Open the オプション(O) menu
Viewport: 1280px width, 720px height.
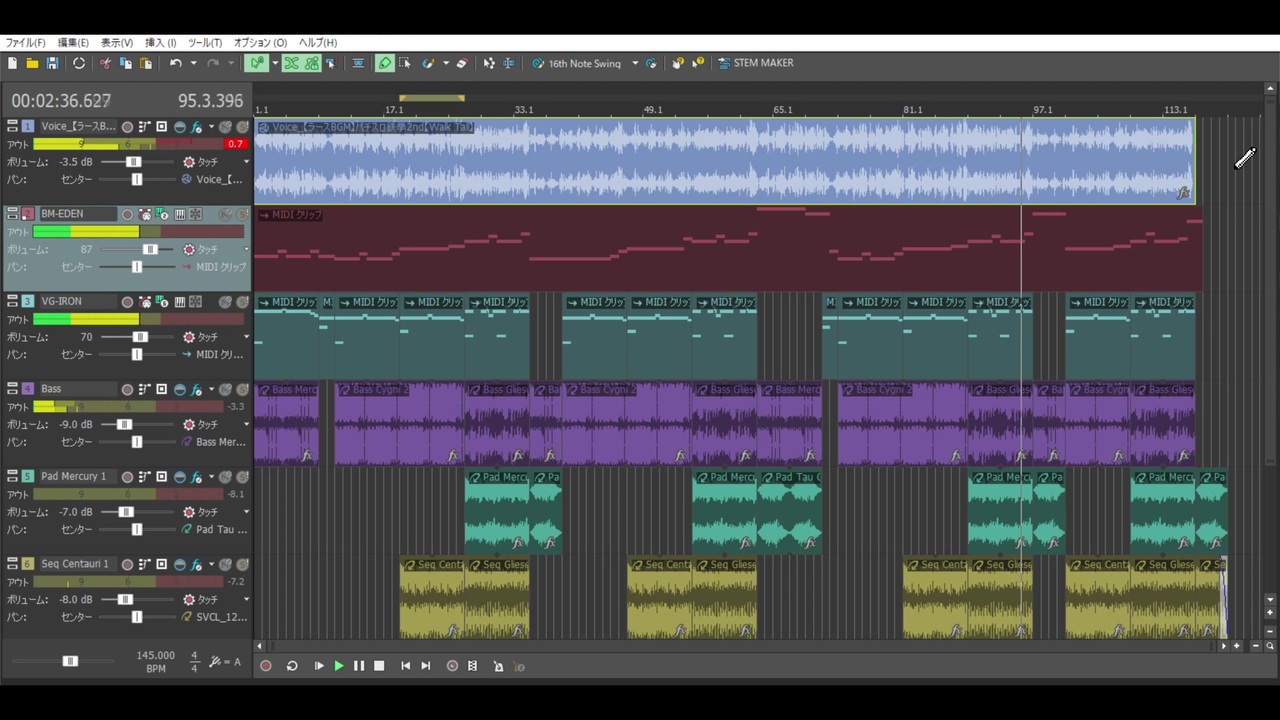coord(260,43)
